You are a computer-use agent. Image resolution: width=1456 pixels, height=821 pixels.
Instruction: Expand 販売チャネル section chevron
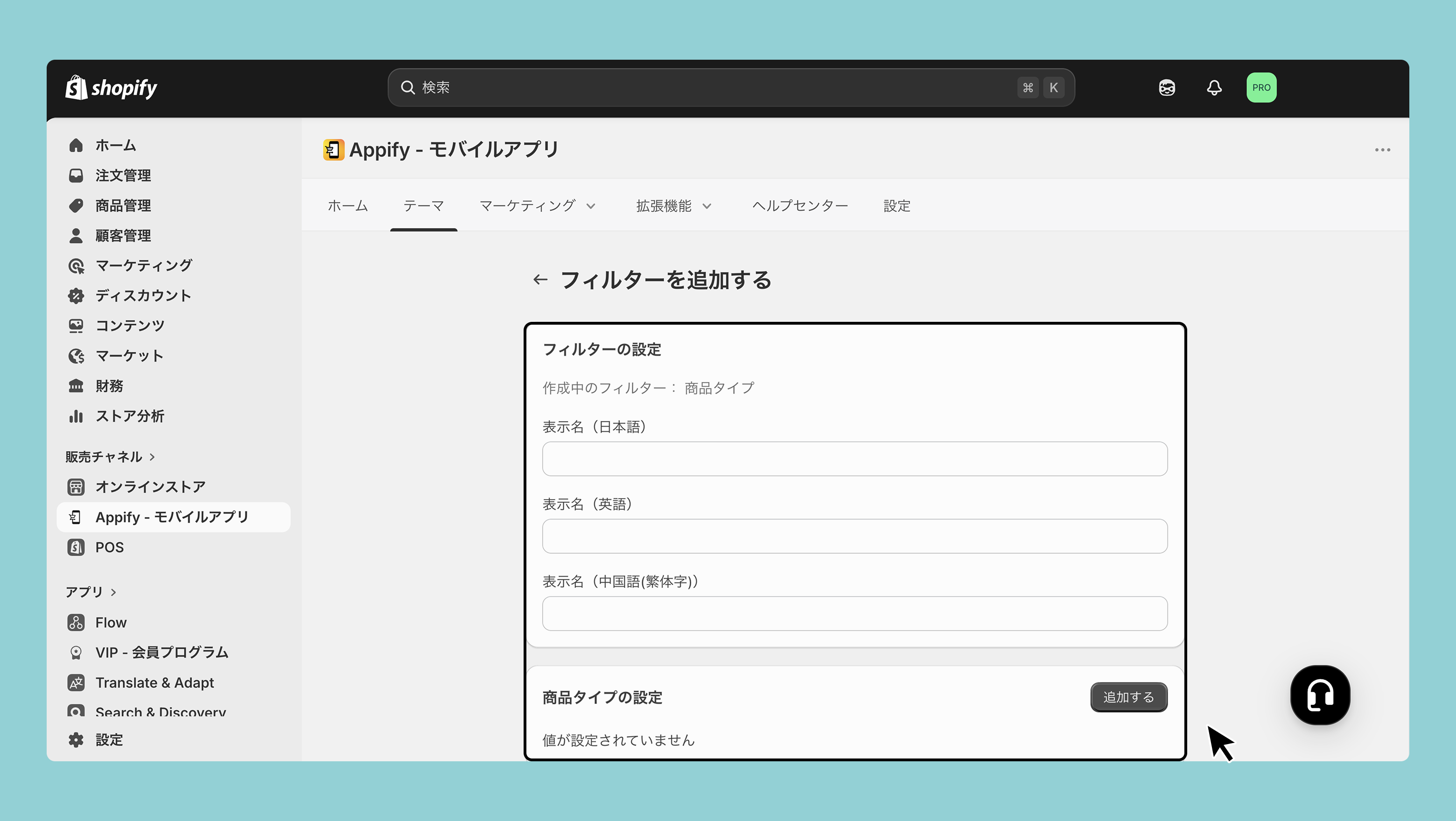(x=152, y=457)
